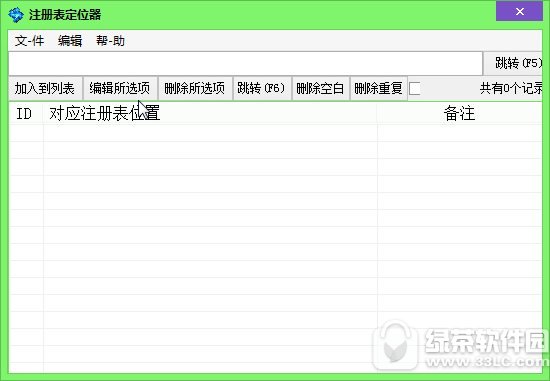
Task: Open the 帮-助 menu
Action: click(x=110, y=41)
